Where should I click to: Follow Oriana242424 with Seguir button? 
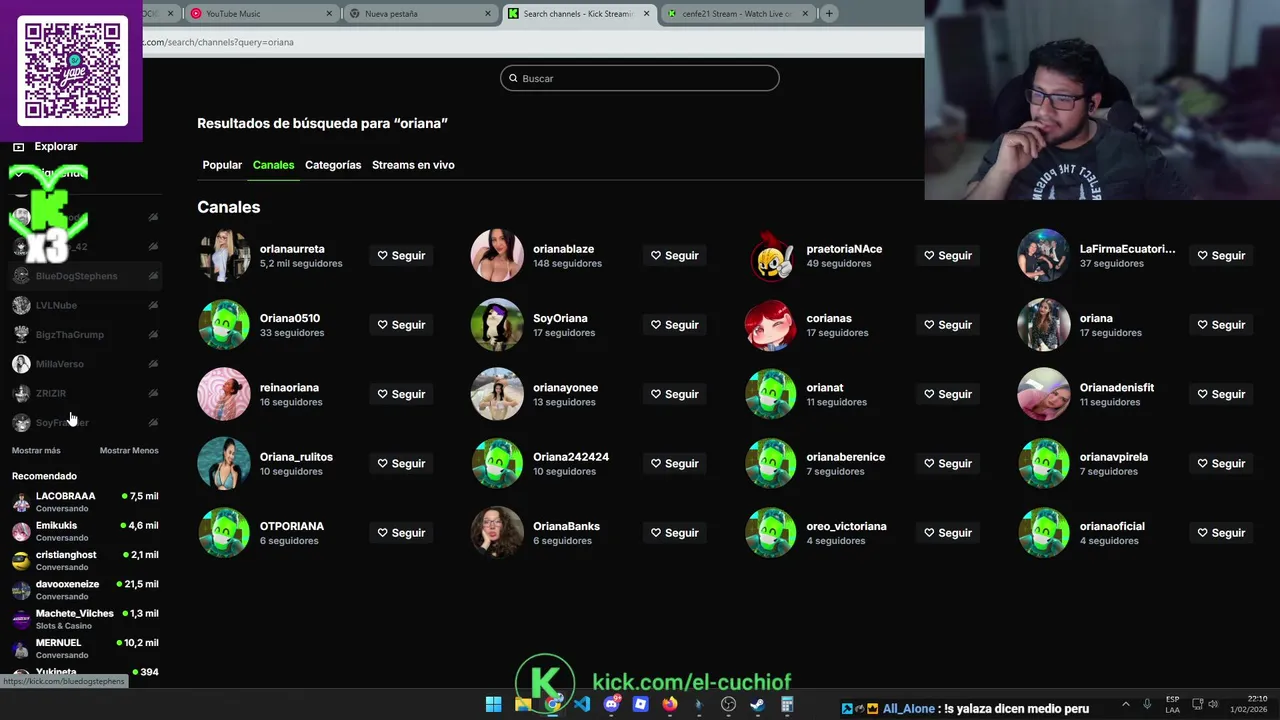pos(674,464)
